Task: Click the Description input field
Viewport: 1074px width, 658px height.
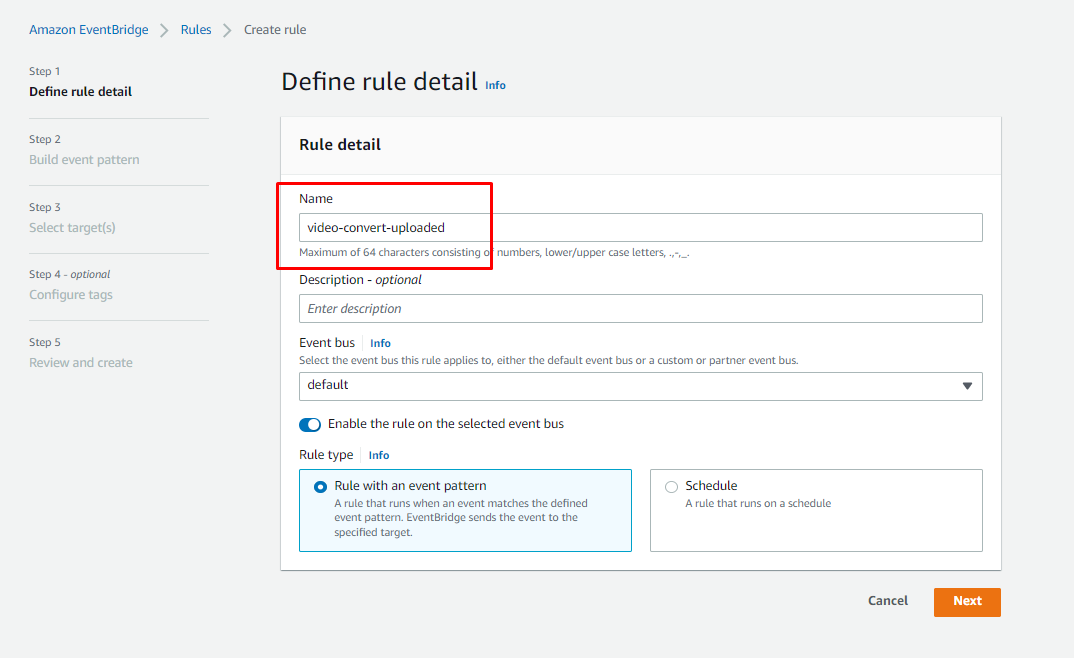Action: coord(640,309)
